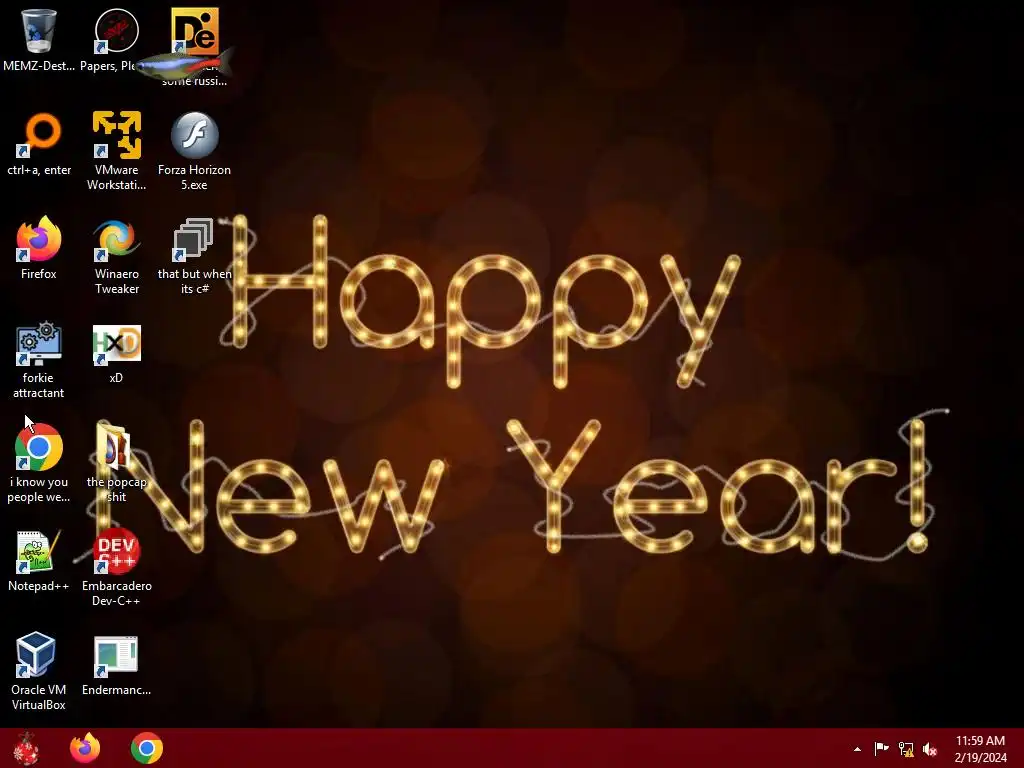1024x768 pixels.
Task: Open the clock showing 11:59 AM
Action: coord(980,741)
